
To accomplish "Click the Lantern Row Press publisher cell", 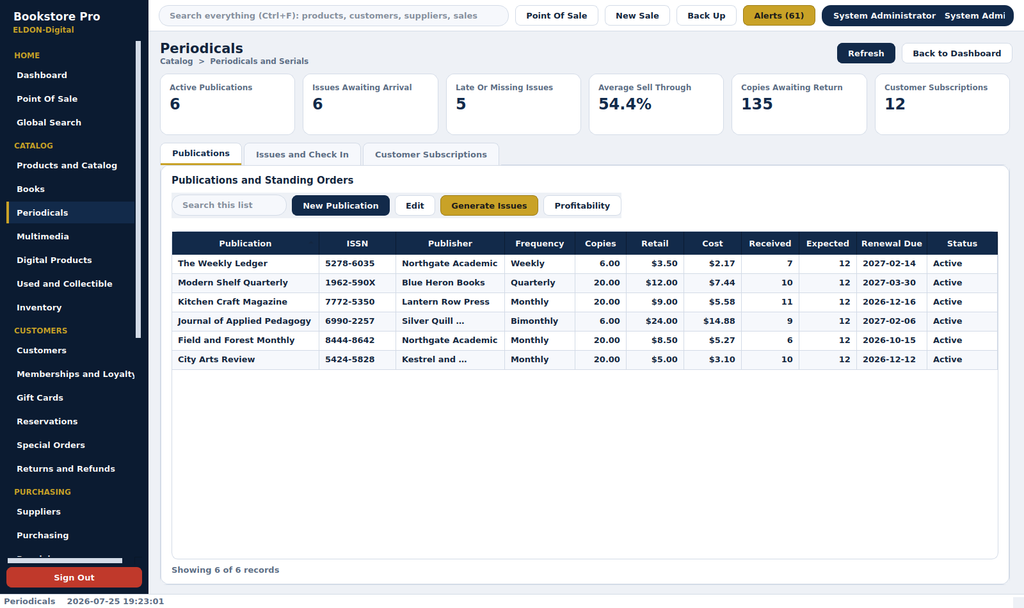I will 450,302.
